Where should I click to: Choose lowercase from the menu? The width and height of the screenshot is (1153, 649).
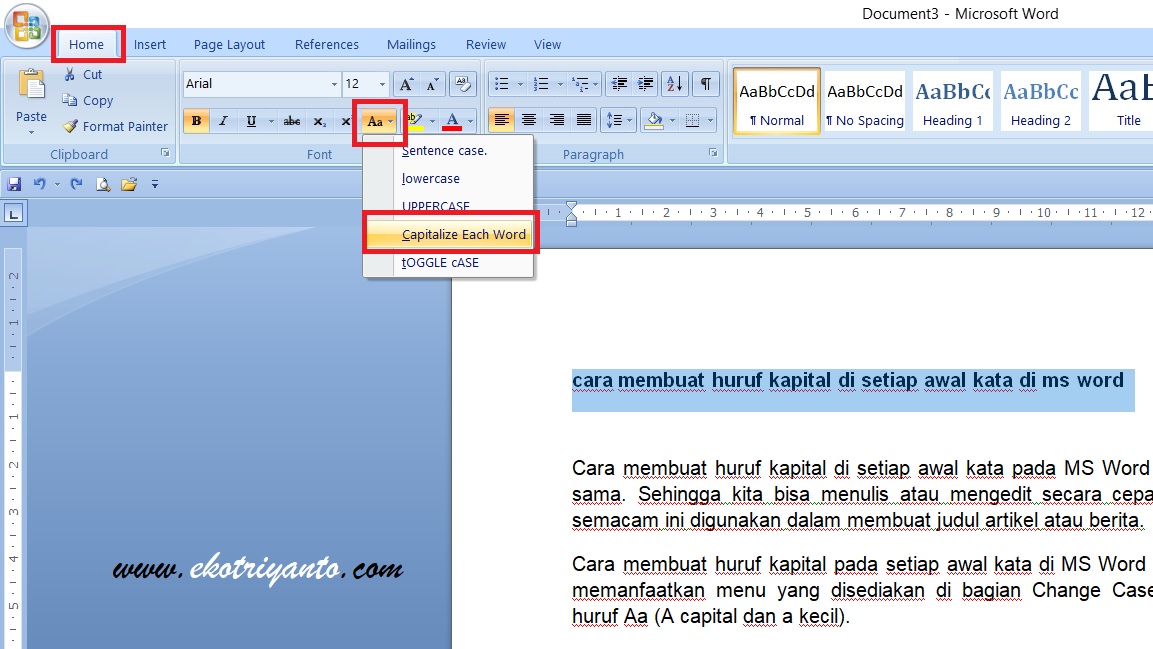pos(448,179)
